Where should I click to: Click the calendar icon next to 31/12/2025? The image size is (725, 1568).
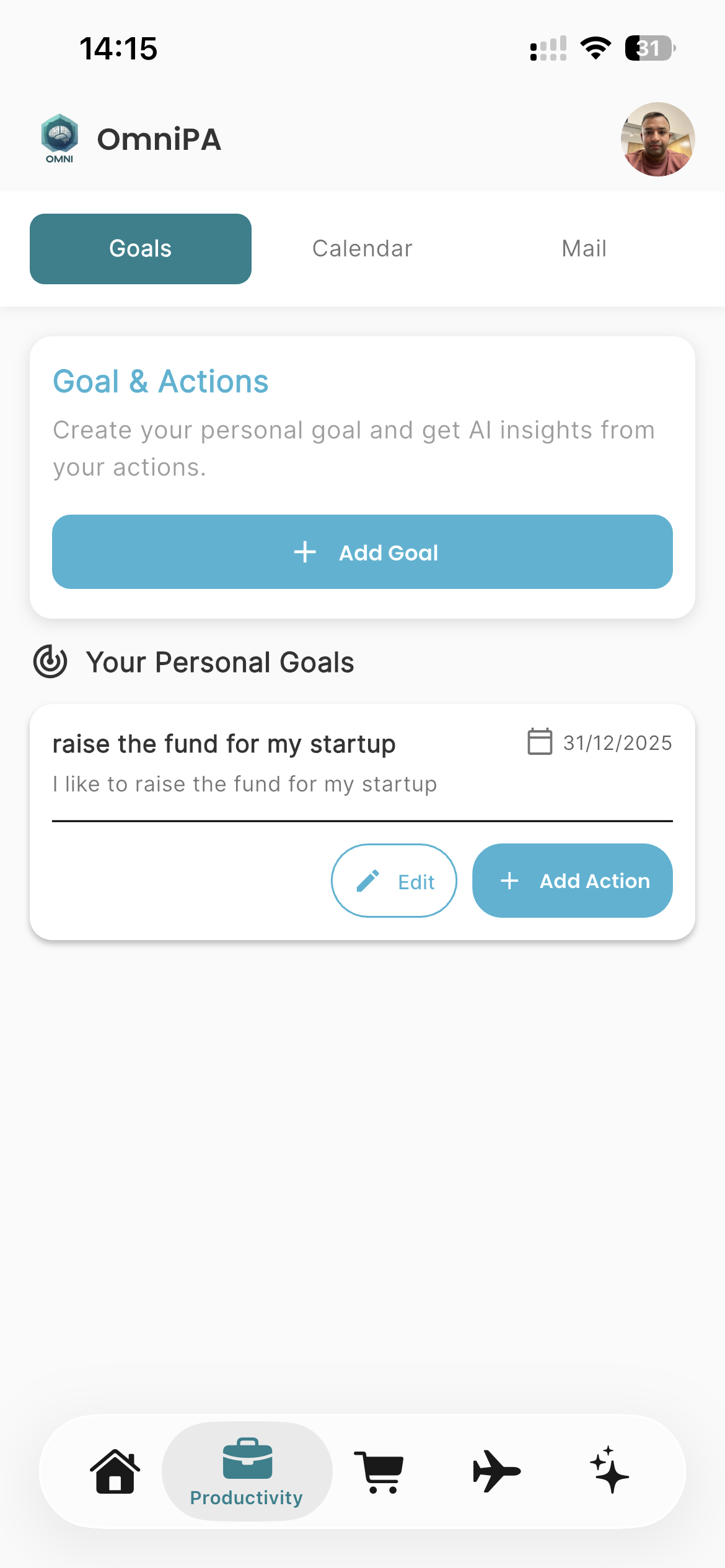539,742
